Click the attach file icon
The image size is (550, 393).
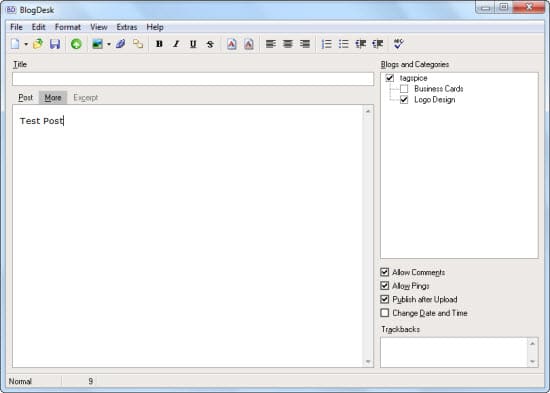[x=121, y=44]
